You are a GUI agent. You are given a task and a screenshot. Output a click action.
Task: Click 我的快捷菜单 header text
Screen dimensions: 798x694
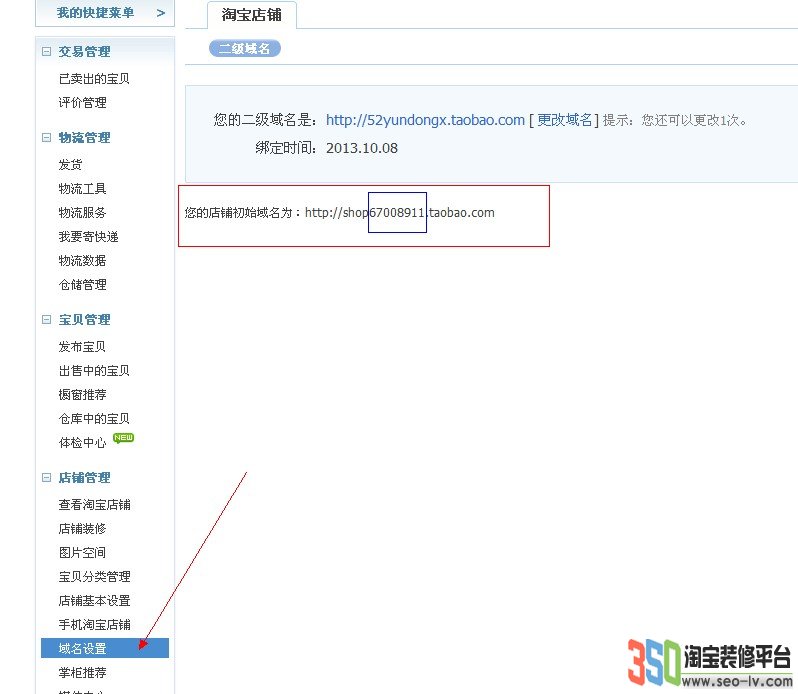tap(96, 13)
